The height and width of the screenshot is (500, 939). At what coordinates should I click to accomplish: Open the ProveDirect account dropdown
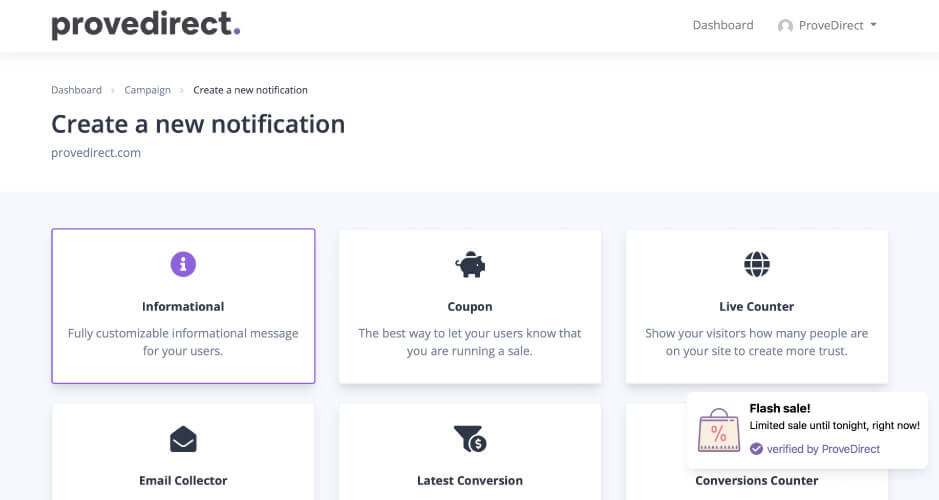tap(827, 25)
